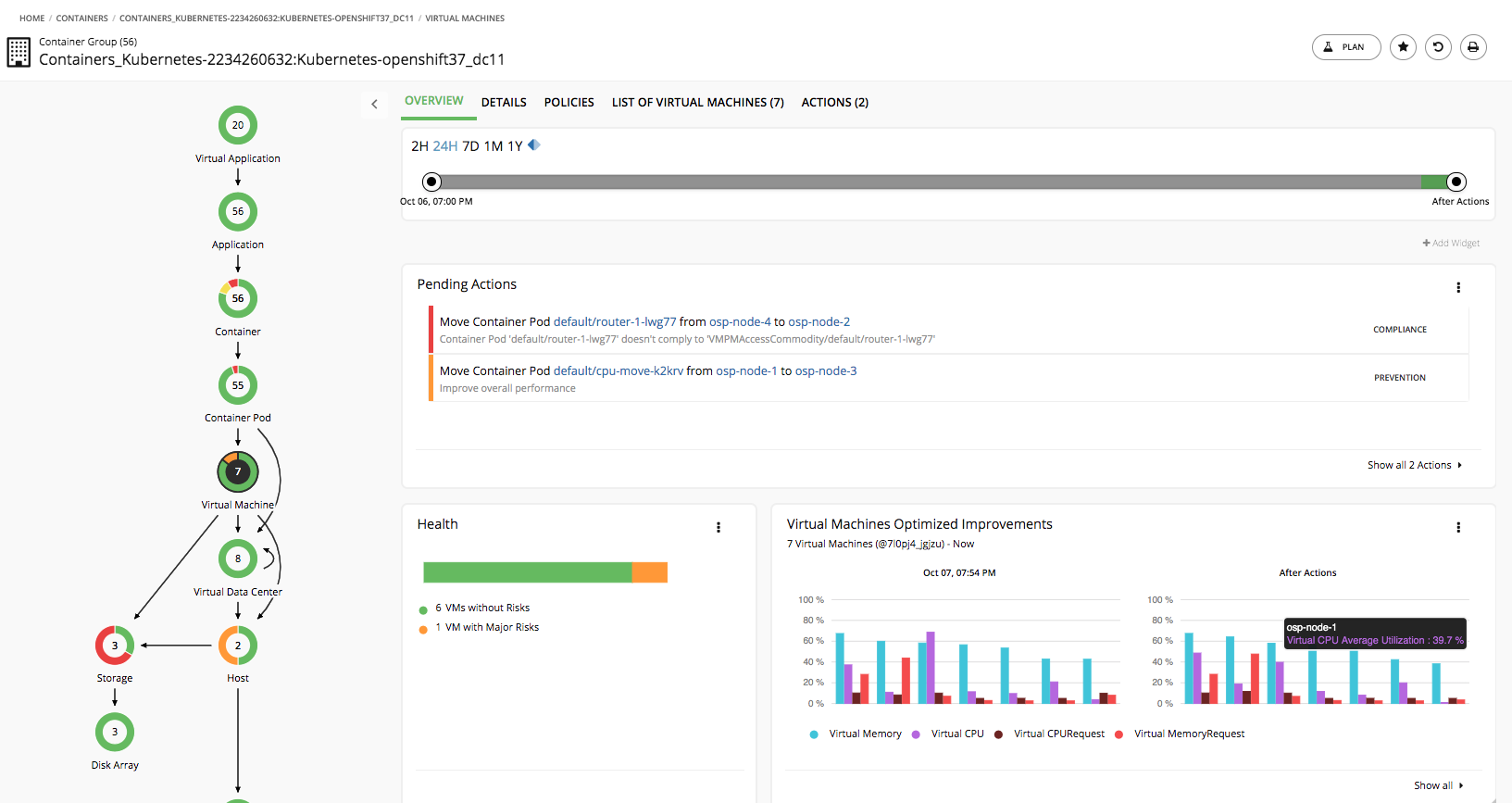Click '6 VMs without Risks' legend entry
Image resolution: width=1512 pixels, height=803 pixels.
pos(475,608)
